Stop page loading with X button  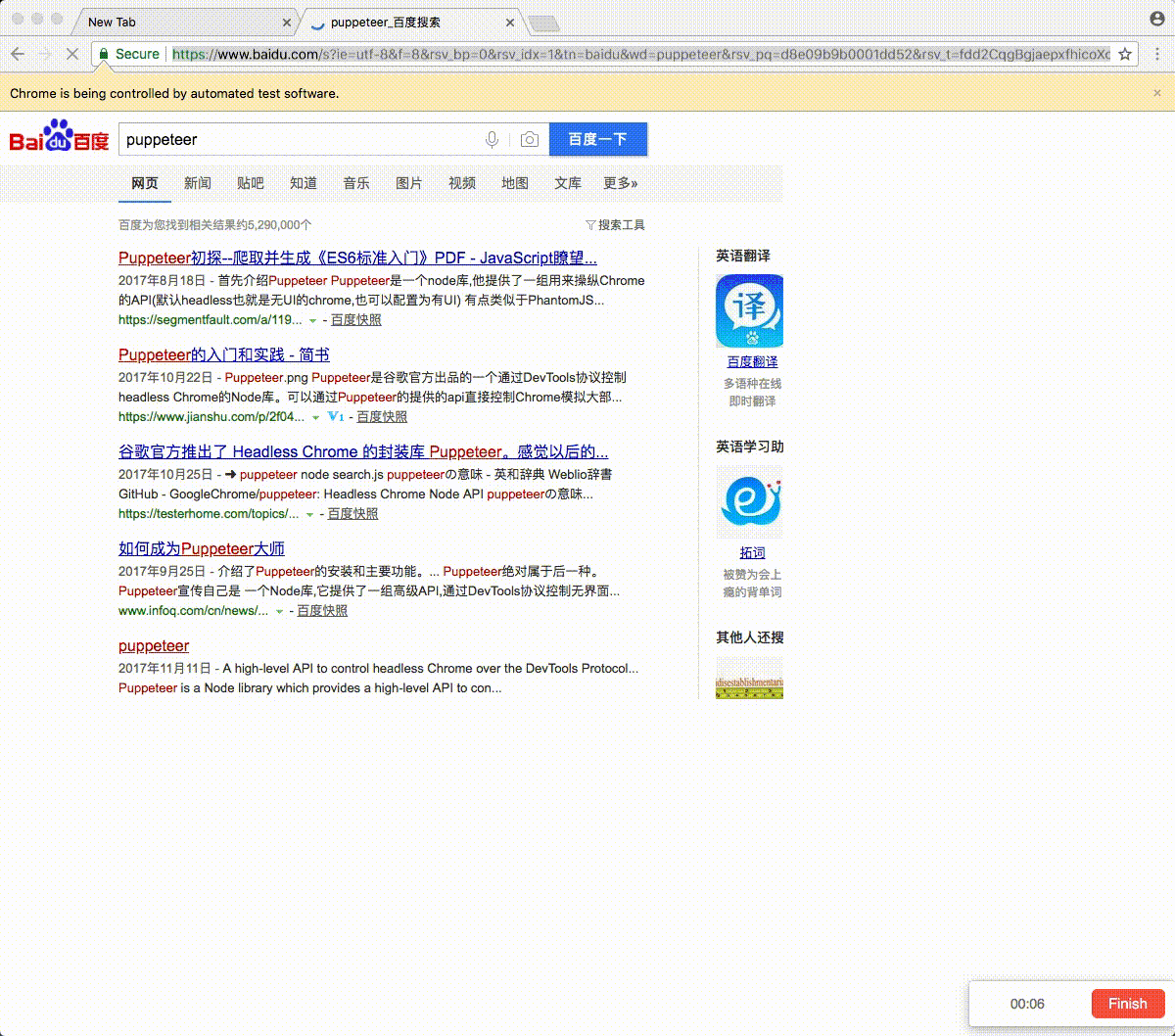pyautogui.click(x=71, y=54)
